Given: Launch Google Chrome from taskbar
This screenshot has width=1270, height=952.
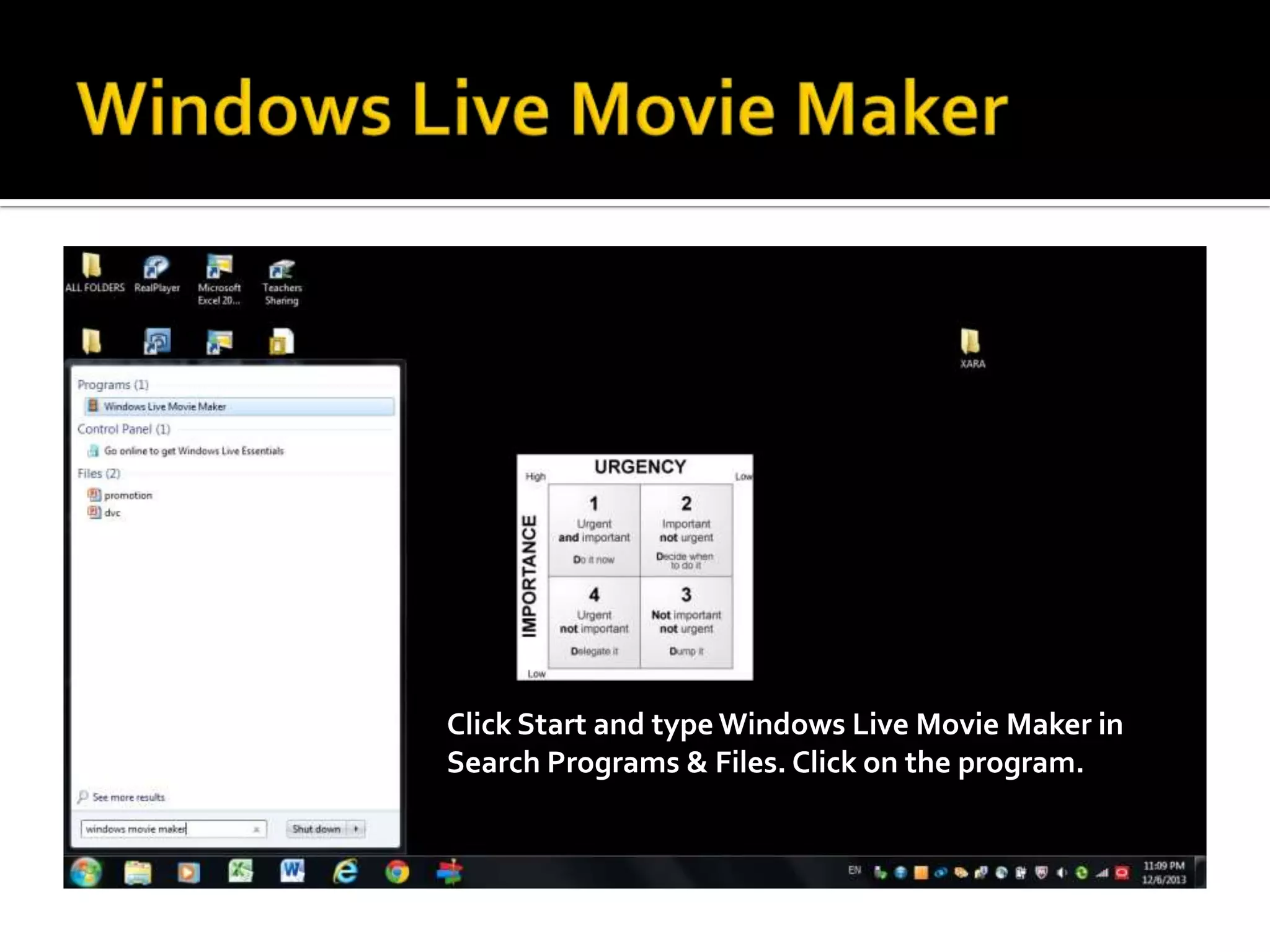Looking at the screenshot, I should click(397, 873).
